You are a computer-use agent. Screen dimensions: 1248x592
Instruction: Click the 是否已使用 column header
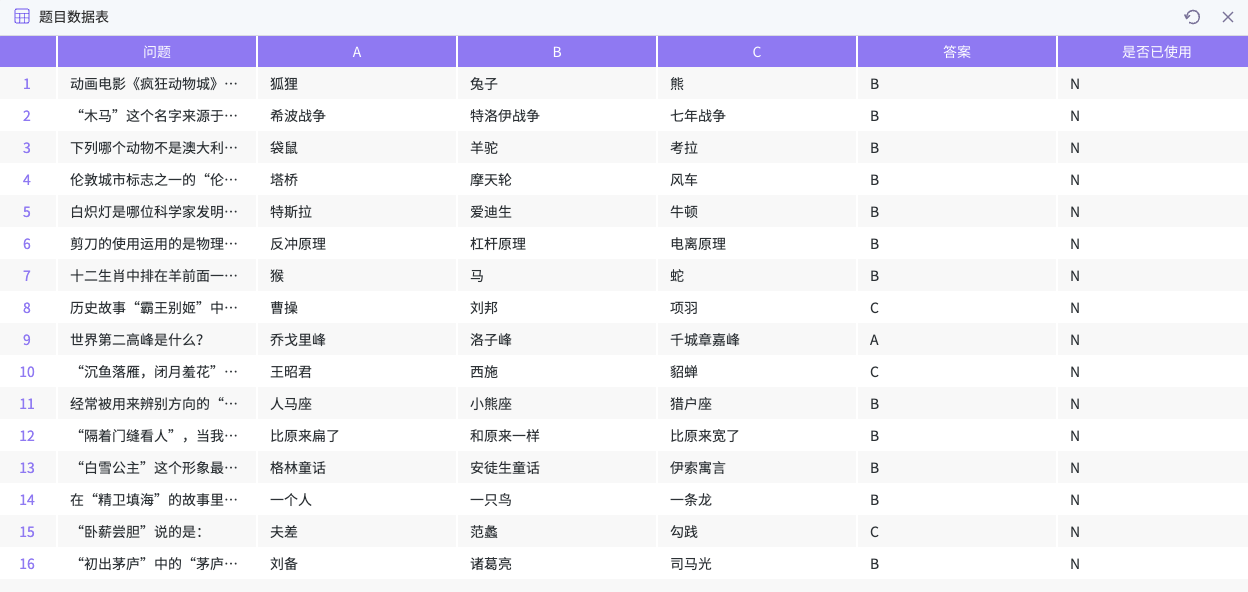[1153, 52]
